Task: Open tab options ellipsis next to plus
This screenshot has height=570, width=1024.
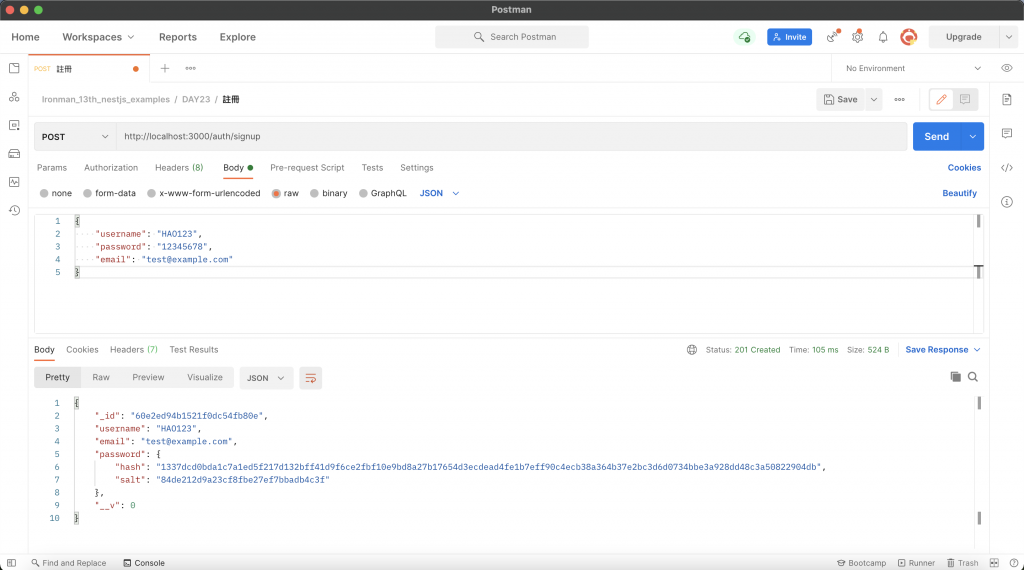Action: [190, 68]
